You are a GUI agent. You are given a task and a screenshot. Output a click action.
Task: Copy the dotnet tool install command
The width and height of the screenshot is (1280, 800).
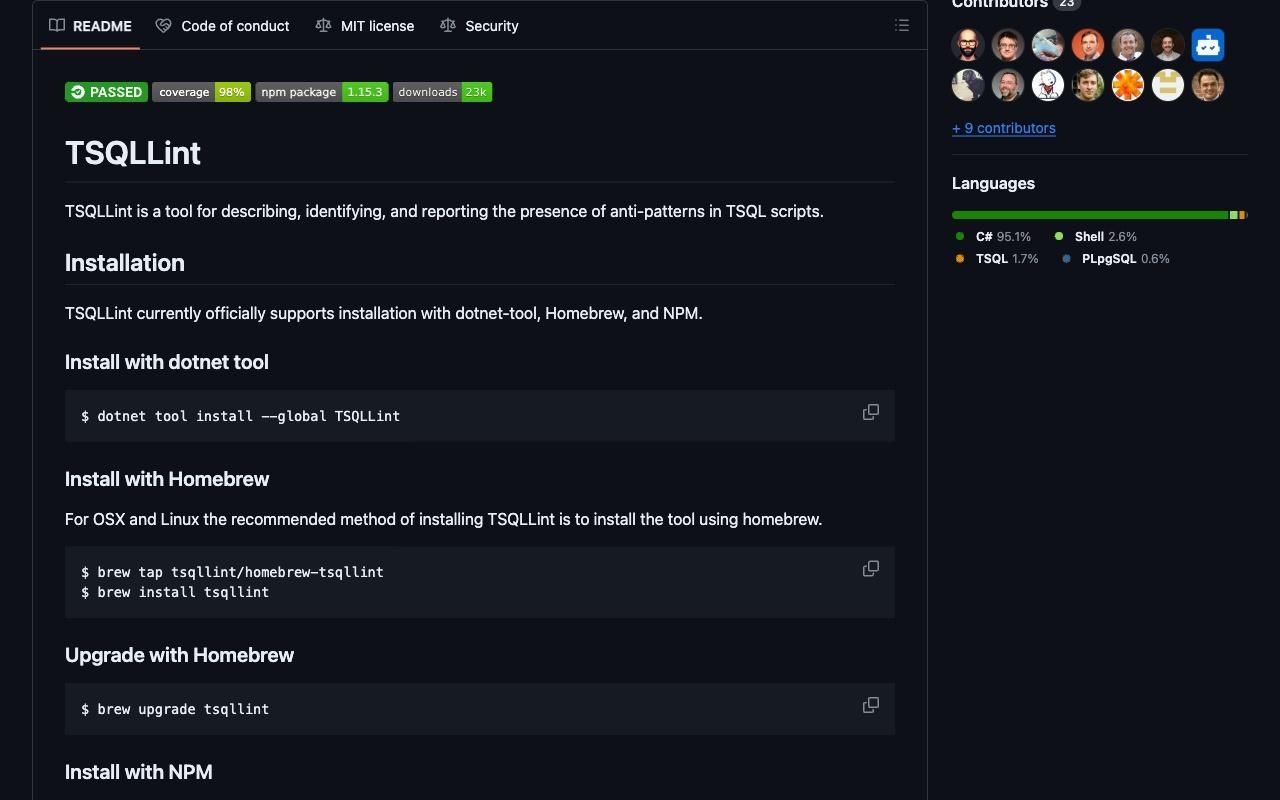pyautogui.click(x=871, y=412)
